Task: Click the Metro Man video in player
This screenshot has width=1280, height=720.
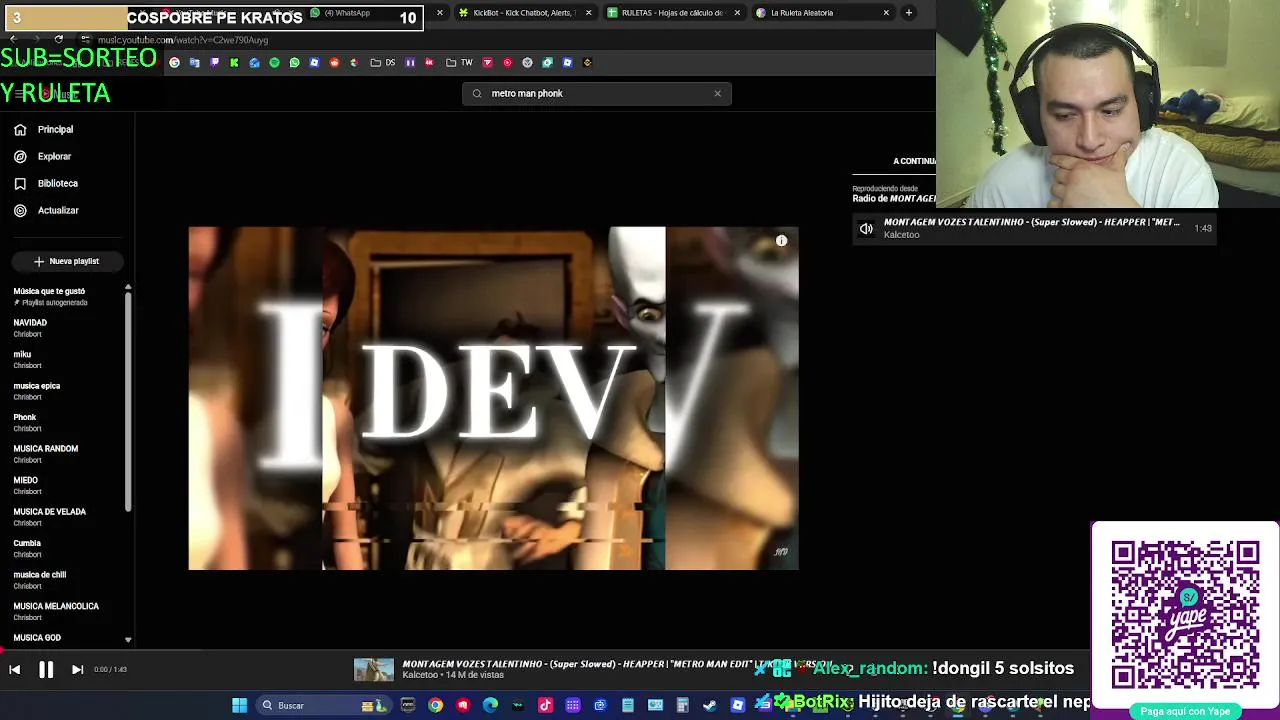Action: click(493, 398)
